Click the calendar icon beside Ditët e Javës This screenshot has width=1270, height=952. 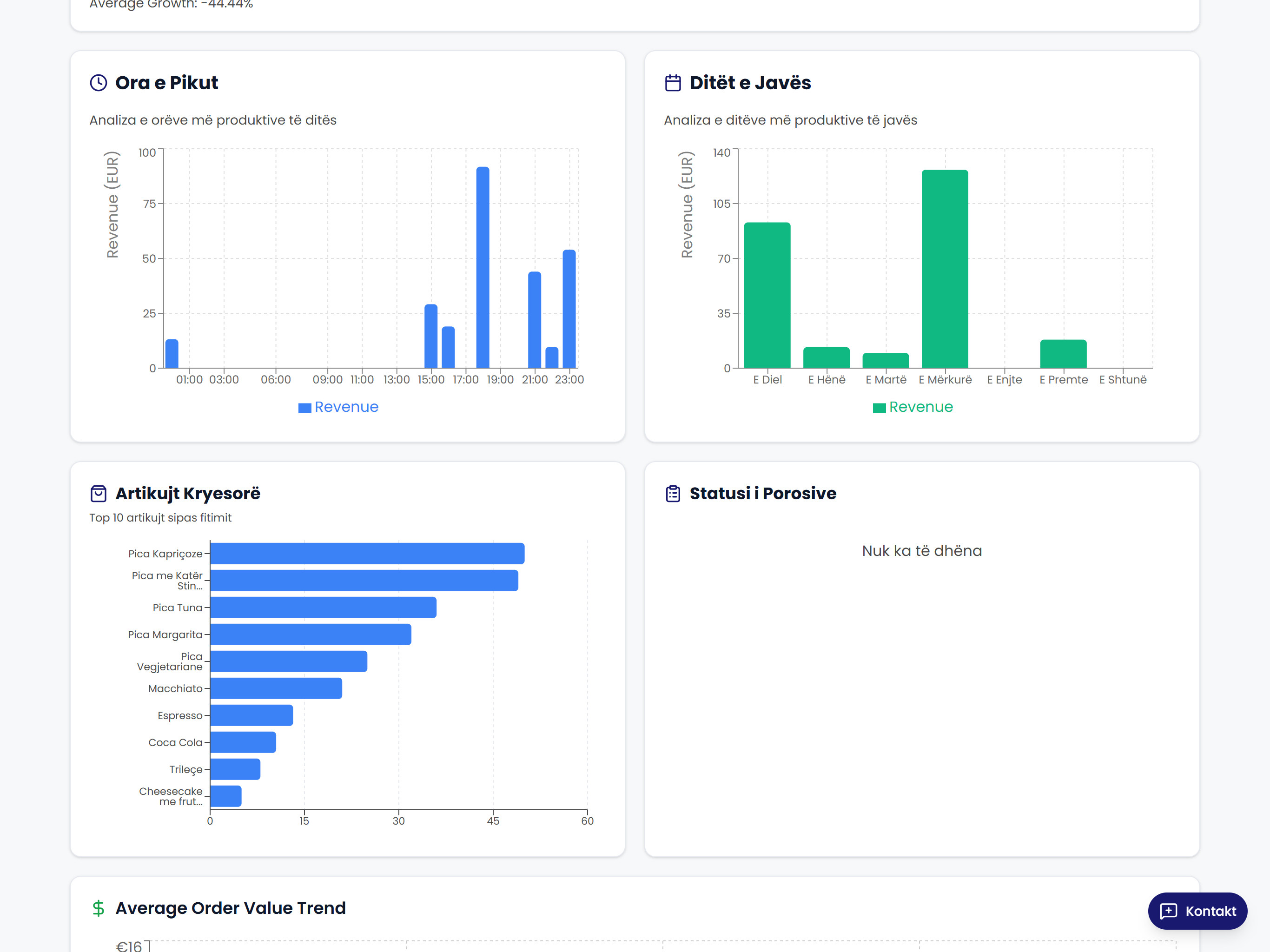pyautogui.click(x=673, y=83)
